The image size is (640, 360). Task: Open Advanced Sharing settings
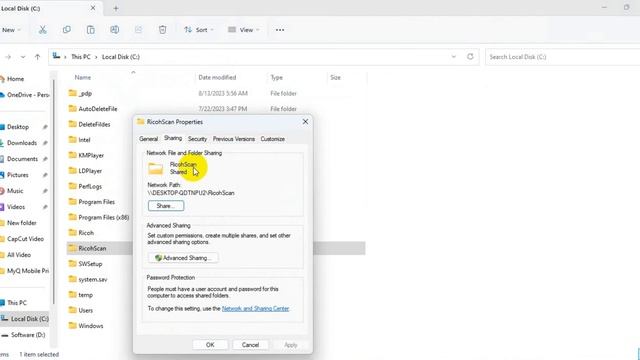pyautogui.click(x=183, y=258)
